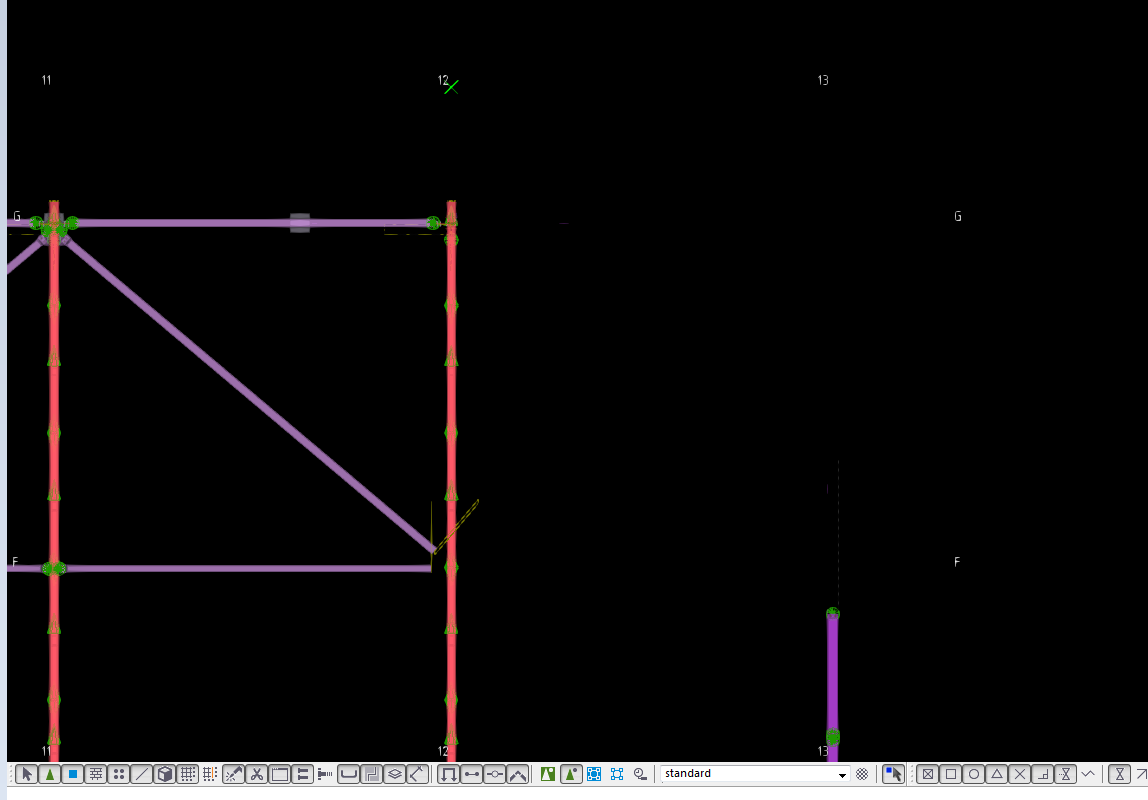Toggle the 3D cube Select reference models switch
1148x800 pixels.
tap(165, 774)
